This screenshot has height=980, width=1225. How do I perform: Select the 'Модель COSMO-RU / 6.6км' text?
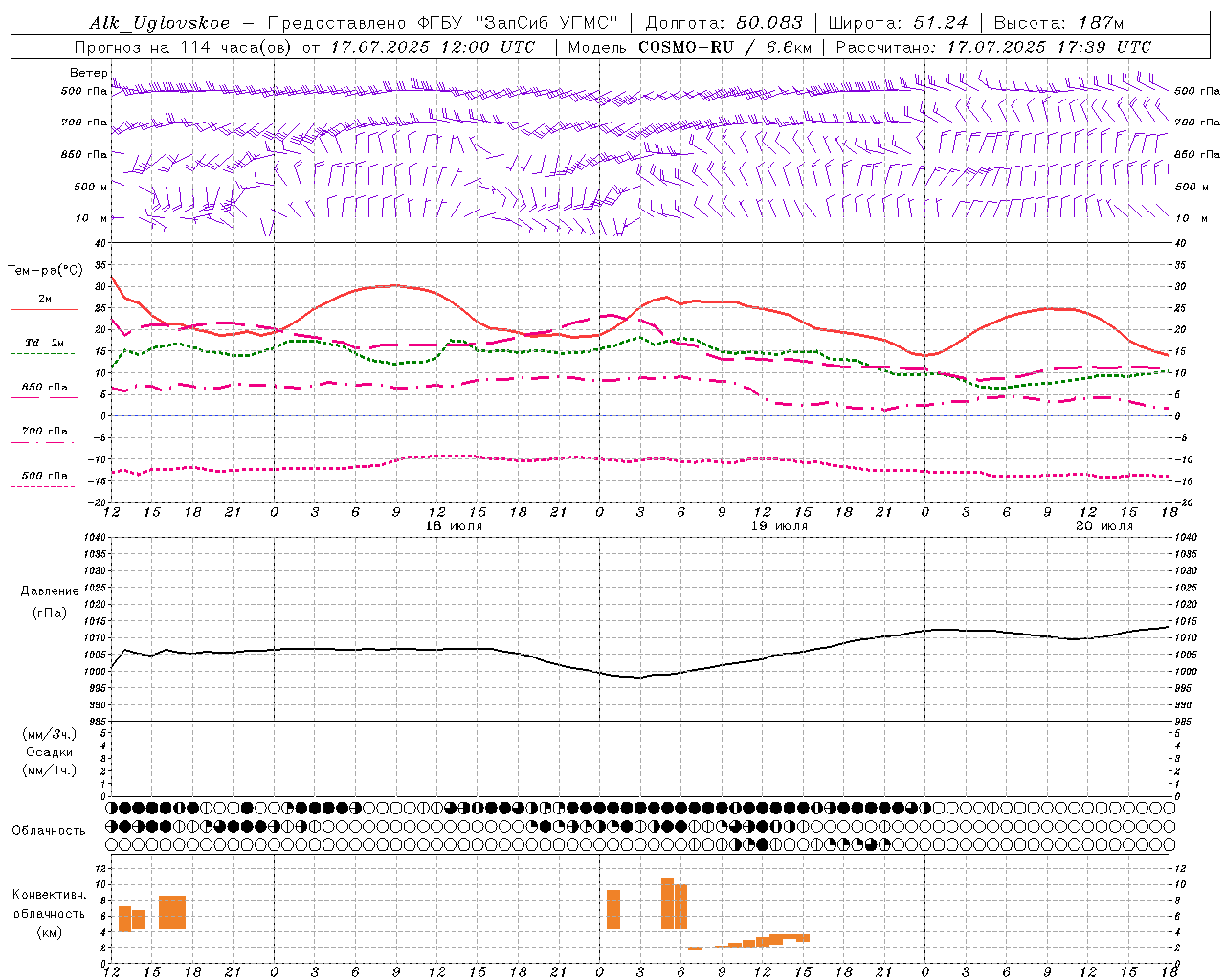coord(690,47)
